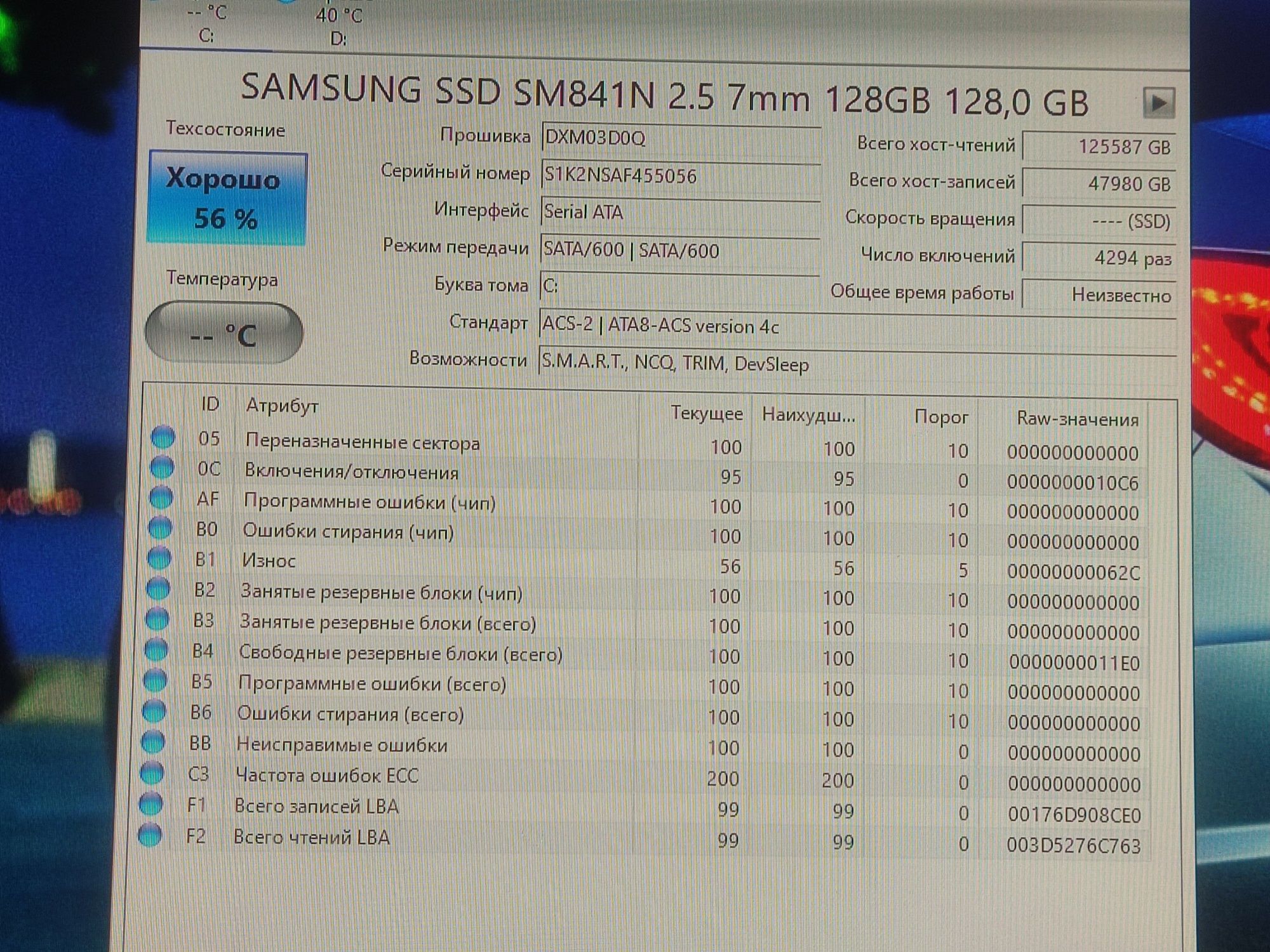Select the Износ attribute row

(647, 565)
